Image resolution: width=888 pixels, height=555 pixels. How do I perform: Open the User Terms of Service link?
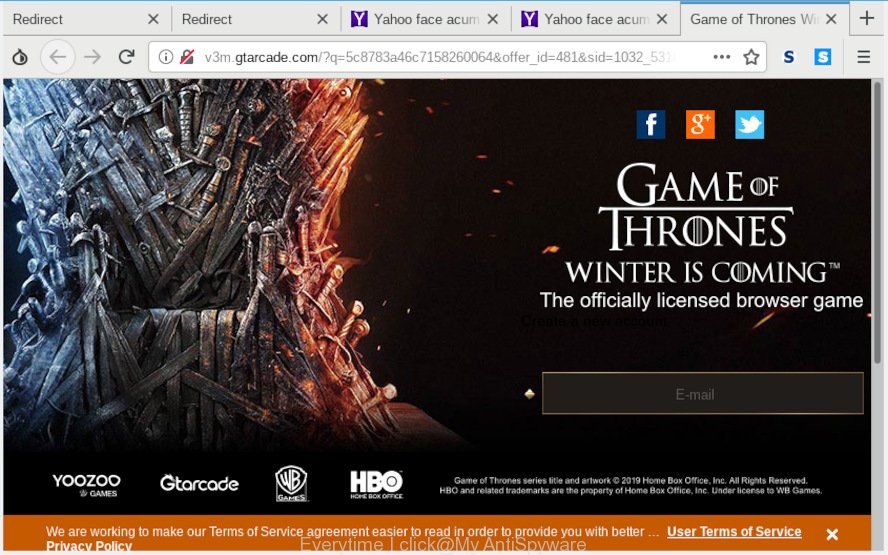tap(734, 532)
